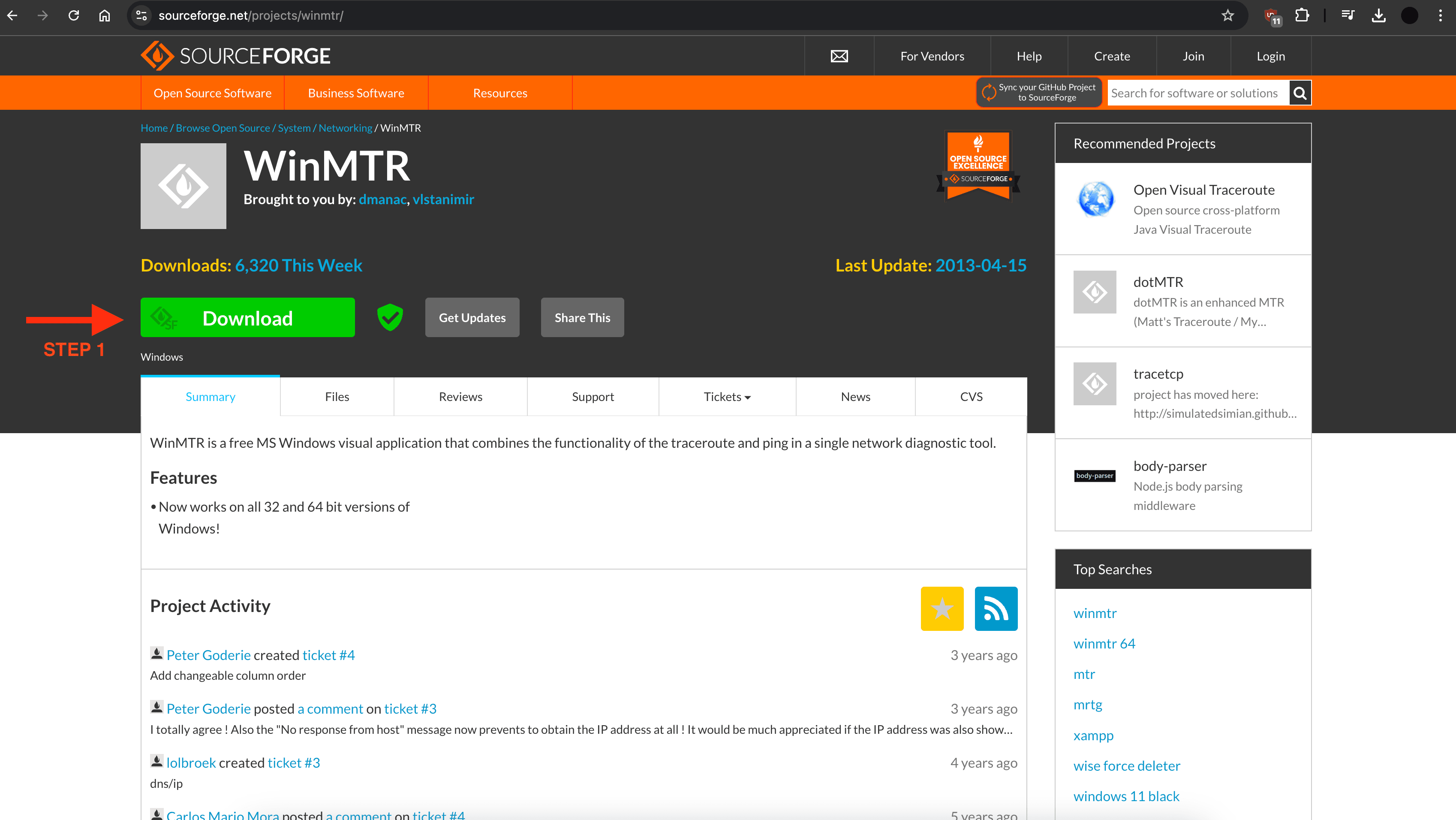The image size is (1456, 820).
Task: Open the 'a comment' link by Peter Goderie
Action: (x=330, y=708)
